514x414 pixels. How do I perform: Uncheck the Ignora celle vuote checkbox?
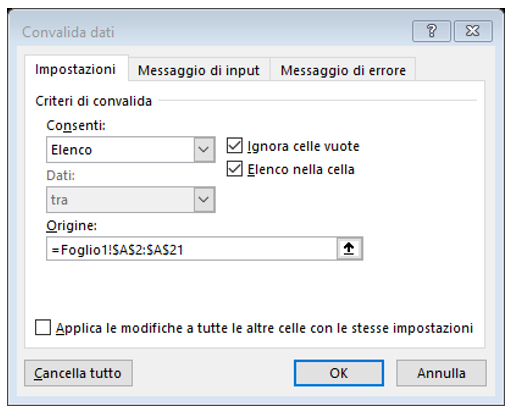(234, 146)
